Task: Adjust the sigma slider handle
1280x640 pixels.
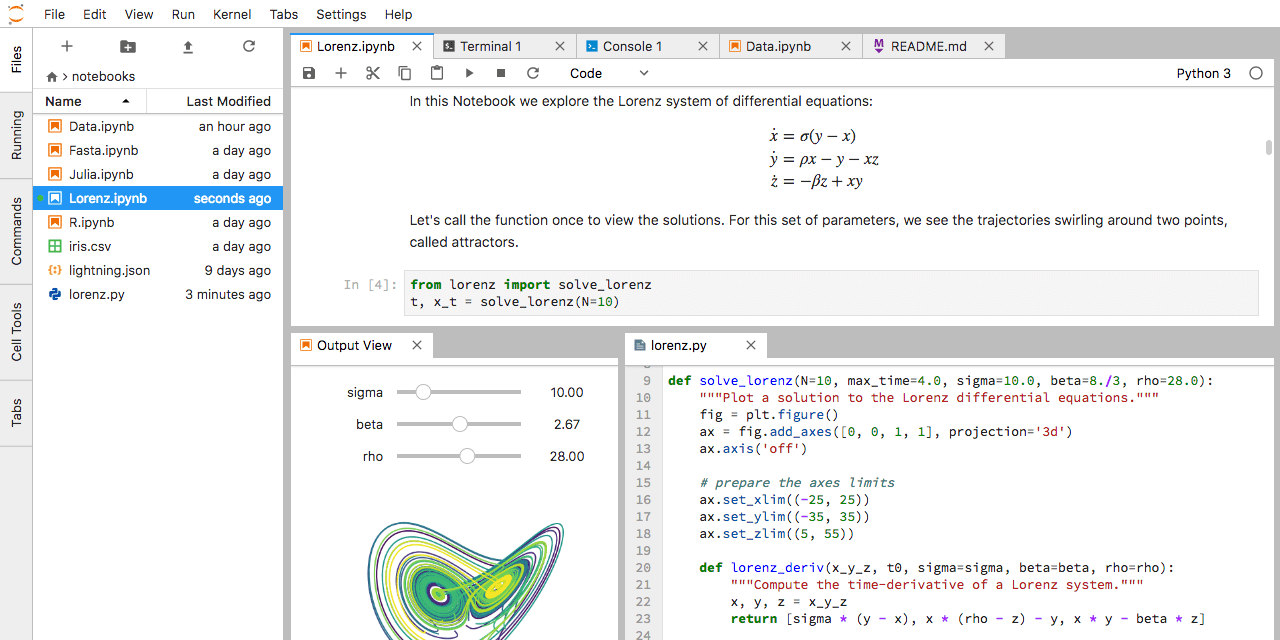Action: pyautogui.click(x=423, y=392)
